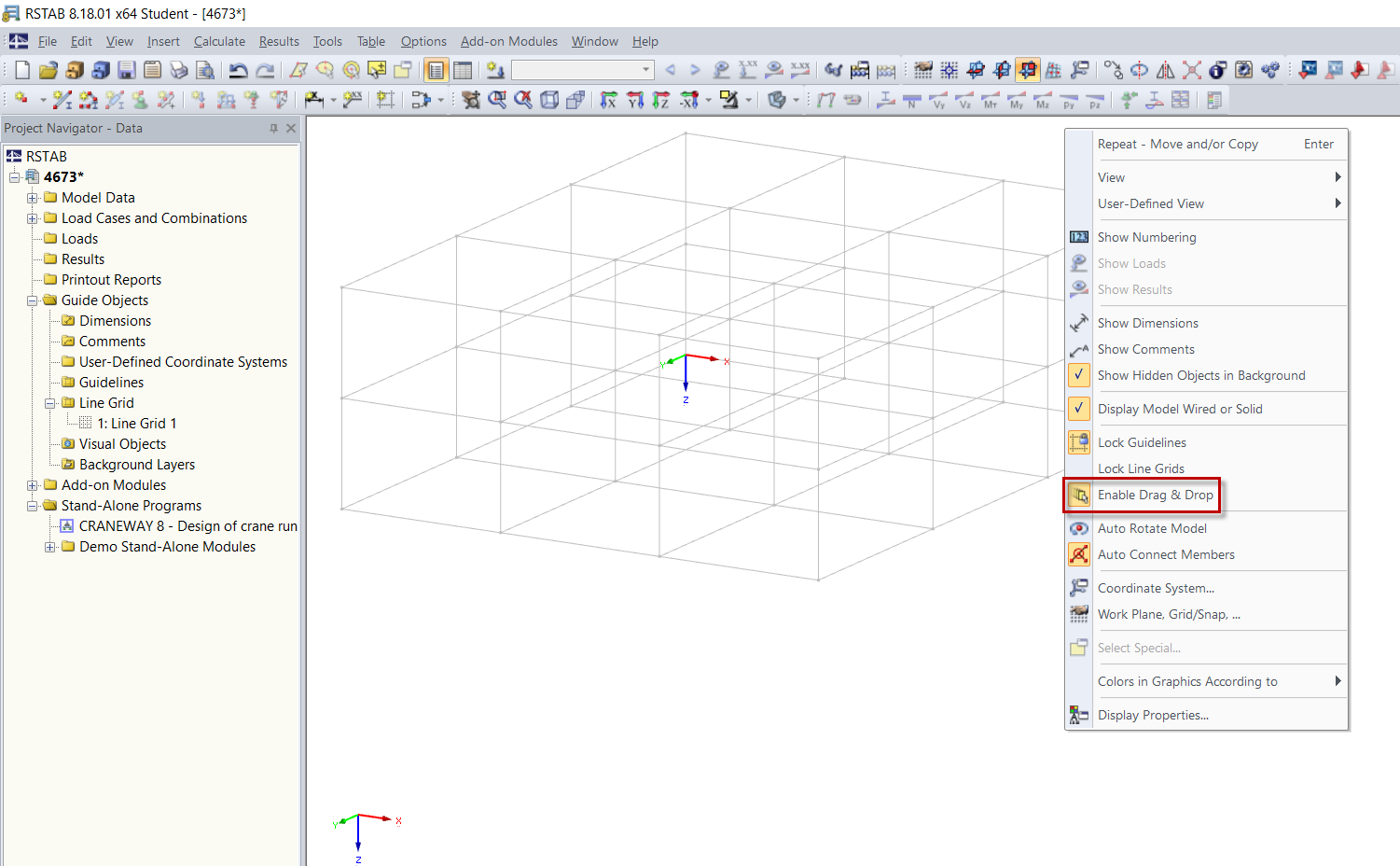The image size is (1400, 866).
Task: Click the rotate tool icon in toolbar
Action: (x=1140, y=70)
